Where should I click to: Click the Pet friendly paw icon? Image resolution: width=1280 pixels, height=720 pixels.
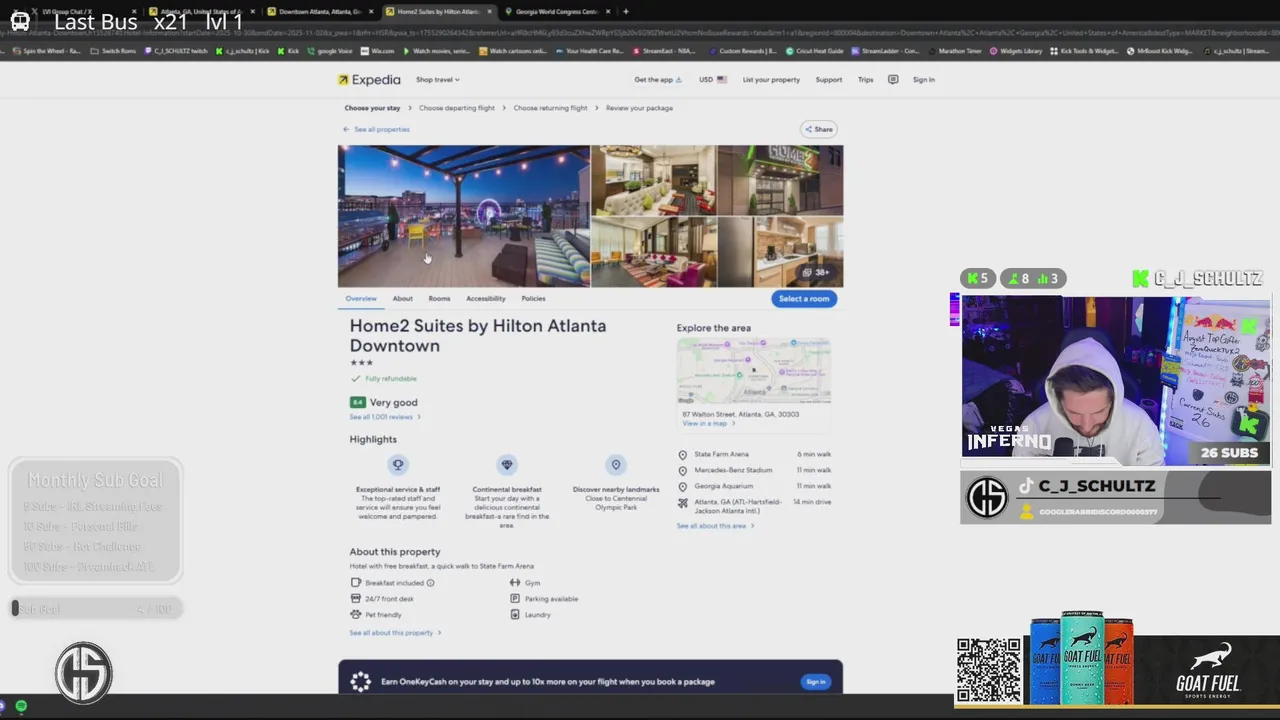355,615
